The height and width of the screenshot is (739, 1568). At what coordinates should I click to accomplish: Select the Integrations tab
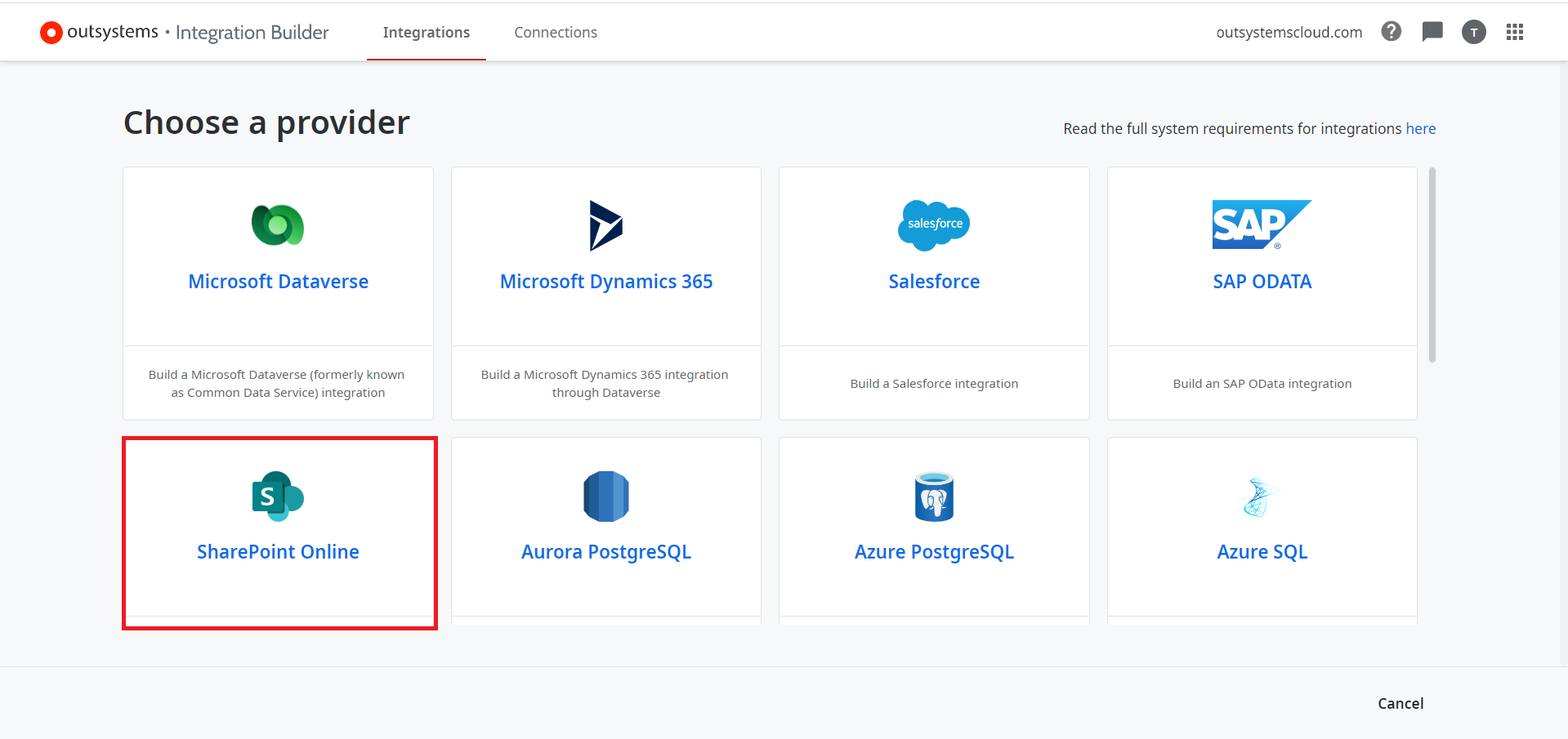pos(426,33)
